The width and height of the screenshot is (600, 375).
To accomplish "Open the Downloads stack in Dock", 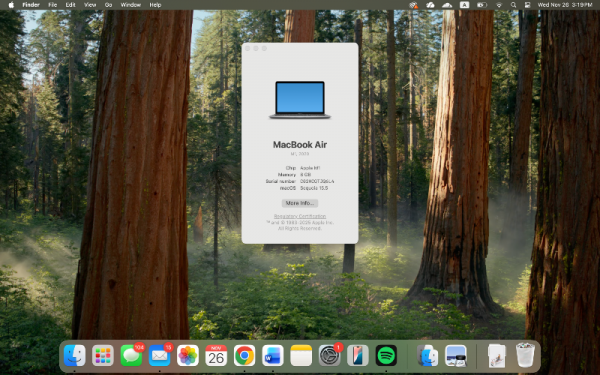I will [x=497, y=355].
